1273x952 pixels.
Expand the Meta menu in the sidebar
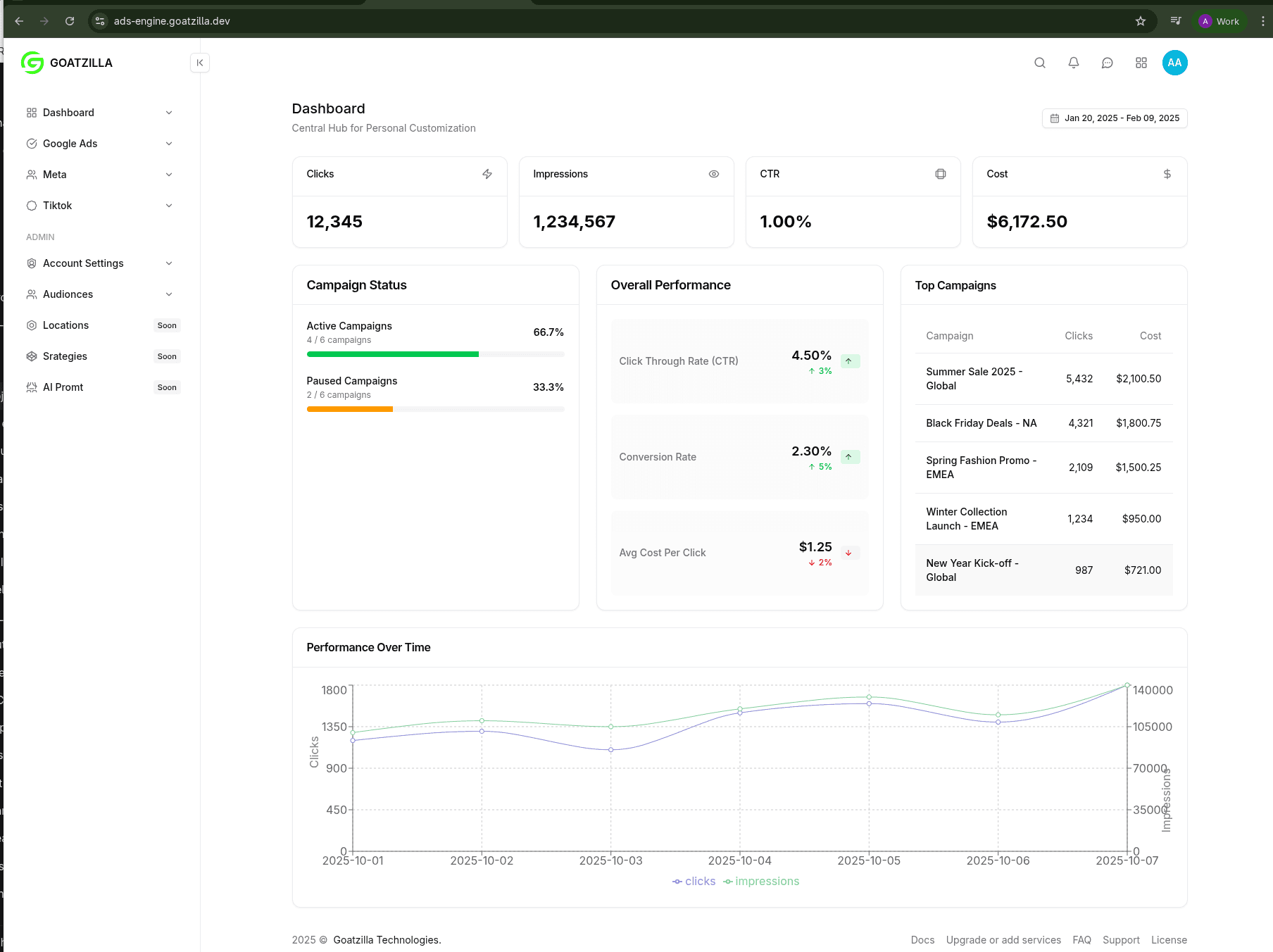56,174
